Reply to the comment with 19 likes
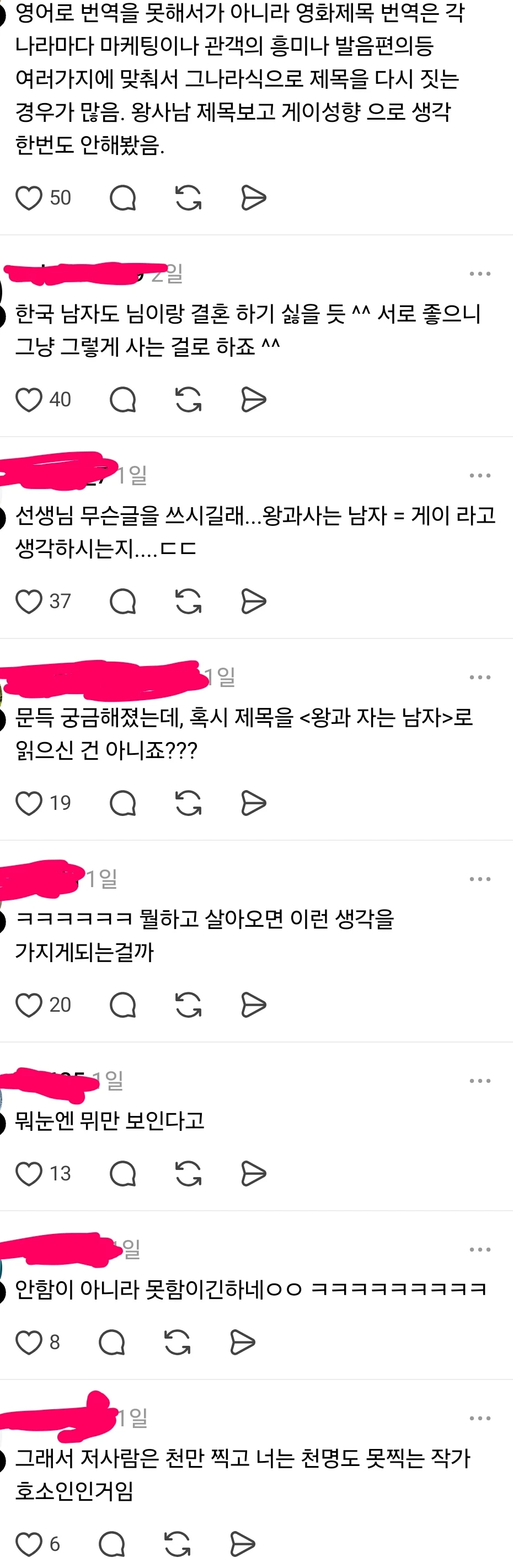 pos(122,803)
